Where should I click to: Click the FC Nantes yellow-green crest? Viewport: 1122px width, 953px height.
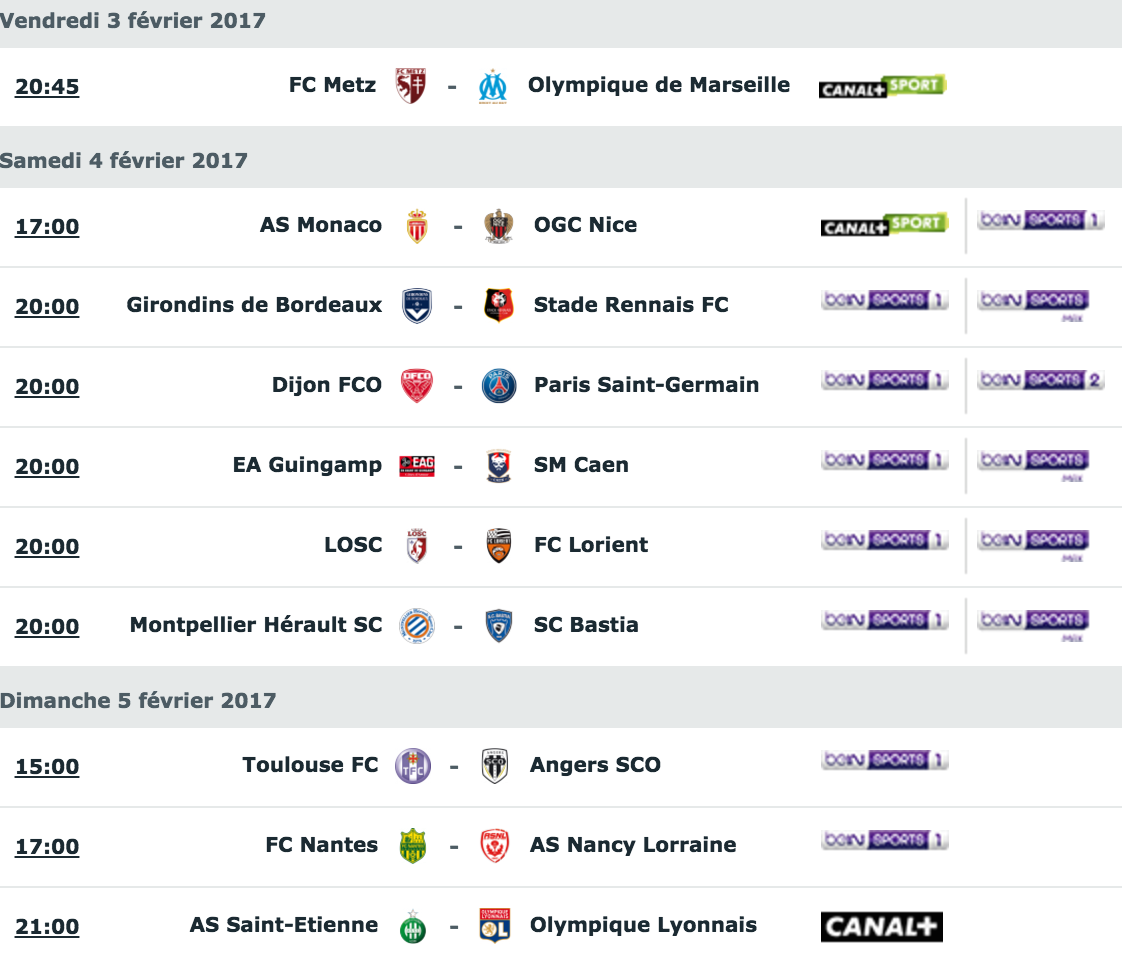413,846
